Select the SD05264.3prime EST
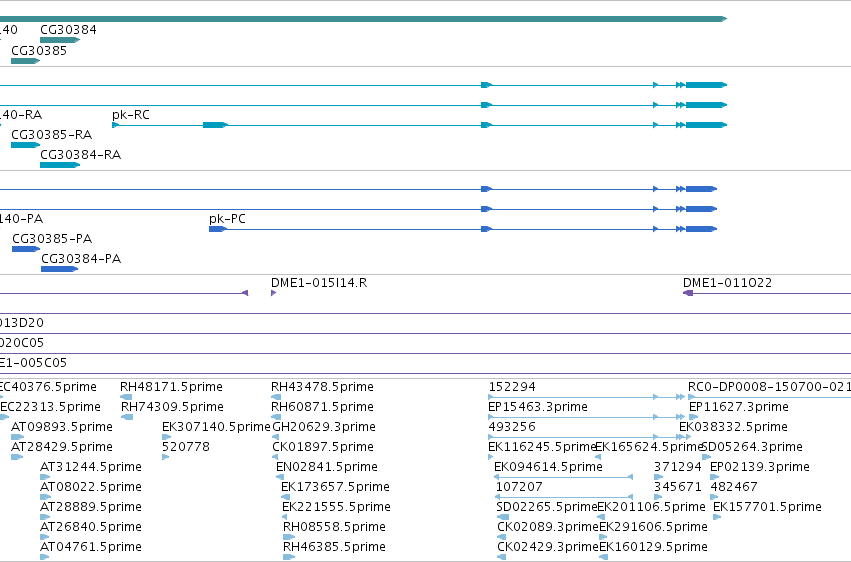 (706, 457)
